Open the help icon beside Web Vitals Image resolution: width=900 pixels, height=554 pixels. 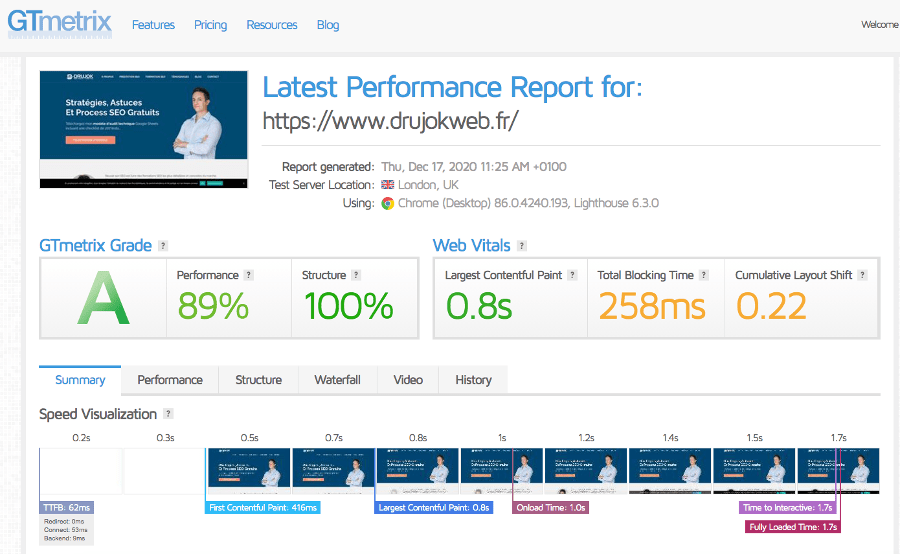[522, 246]
